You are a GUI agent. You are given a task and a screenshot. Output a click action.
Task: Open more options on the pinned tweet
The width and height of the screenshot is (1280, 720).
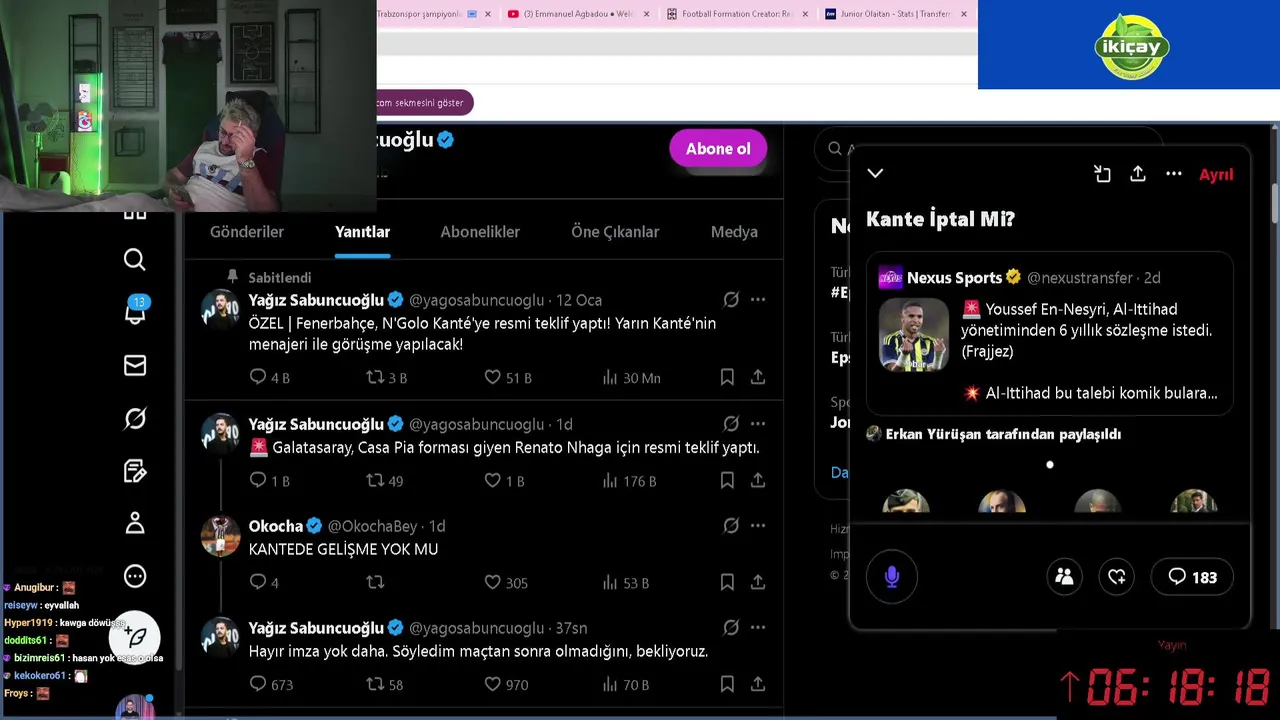758,300
